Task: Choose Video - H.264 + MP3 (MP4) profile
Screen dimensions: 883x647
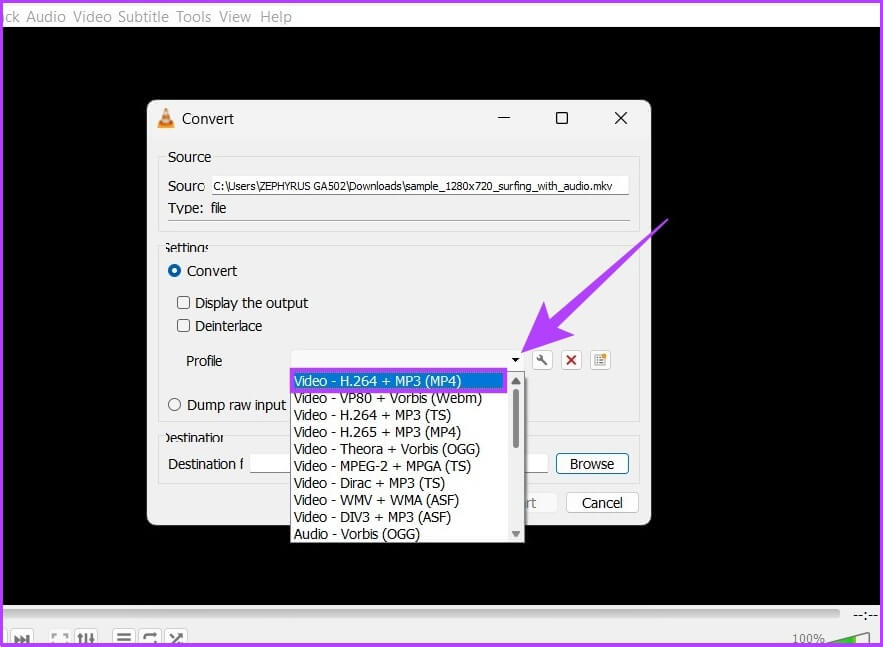Action: click(x=398, y=381)
